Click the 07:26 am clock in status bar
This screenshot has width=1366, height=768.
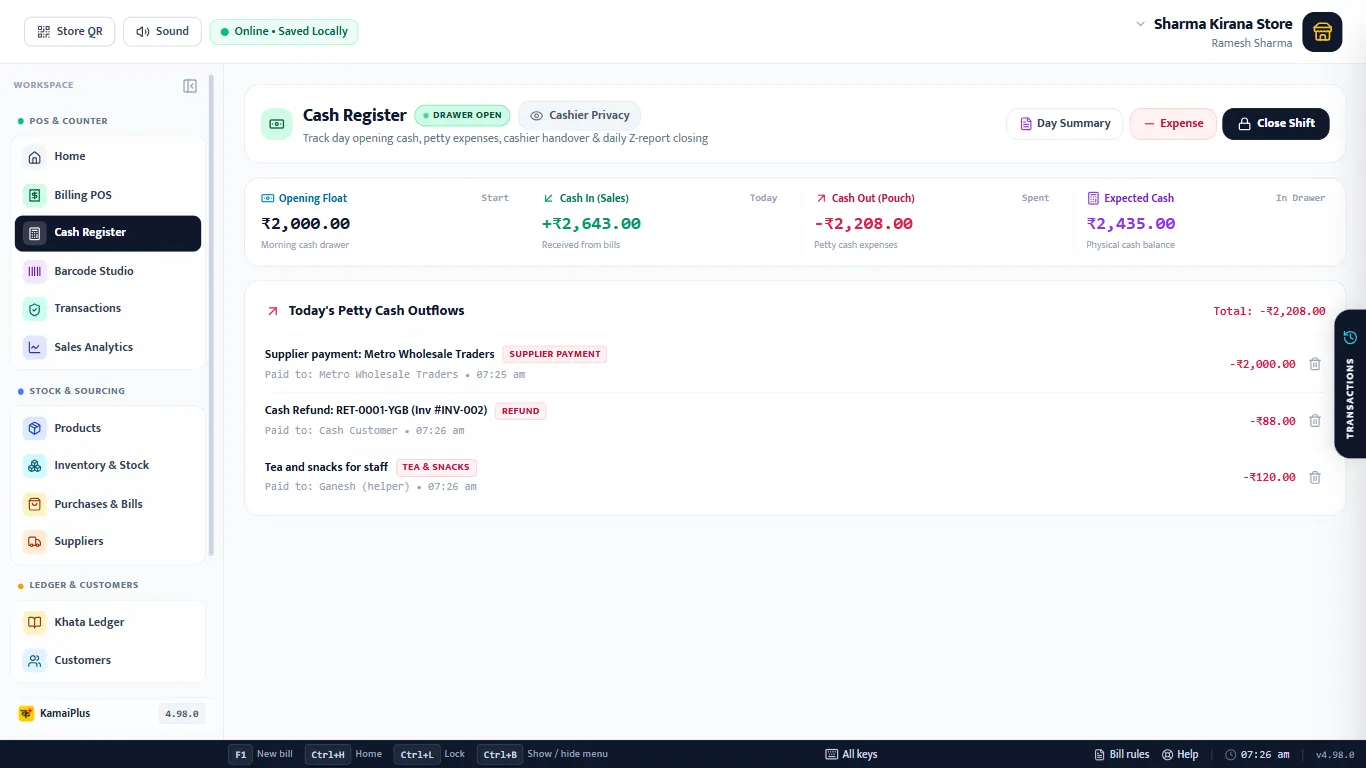1258,754
